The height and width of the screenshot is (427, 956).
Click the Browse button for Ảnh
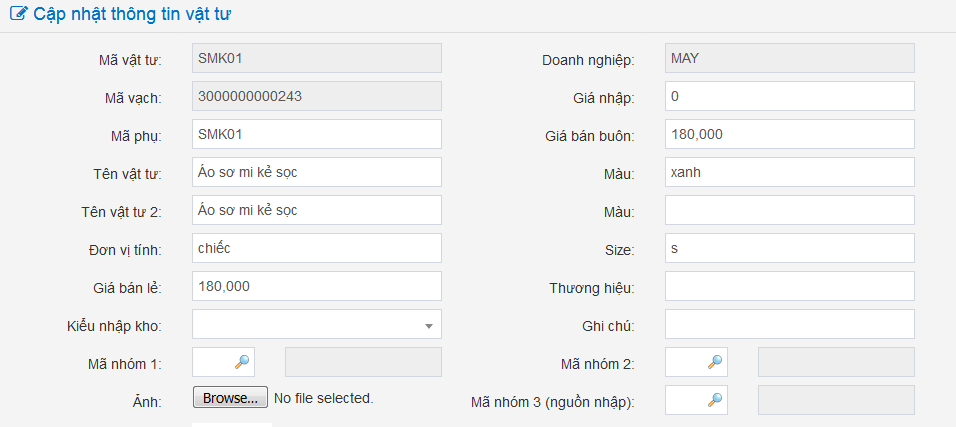[230, 398]
